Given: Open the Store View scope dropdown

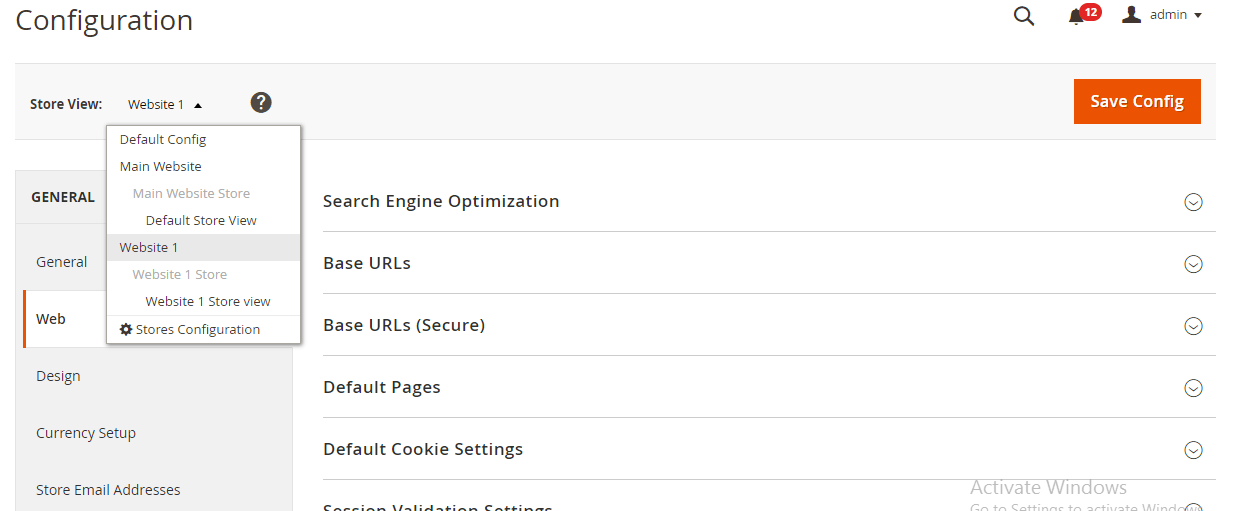Looking at the screenshot, I should click(x=165, y=104).
